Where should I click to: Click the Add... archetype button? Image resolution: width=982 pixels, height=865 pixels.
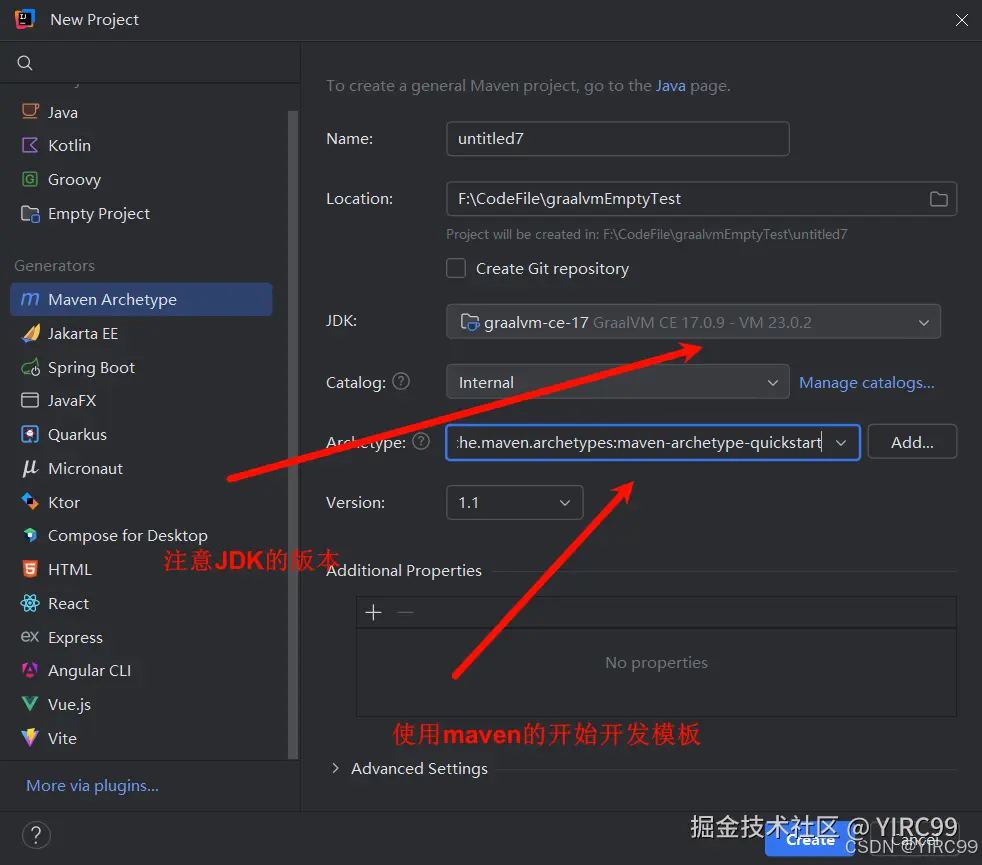pos(912,442)
